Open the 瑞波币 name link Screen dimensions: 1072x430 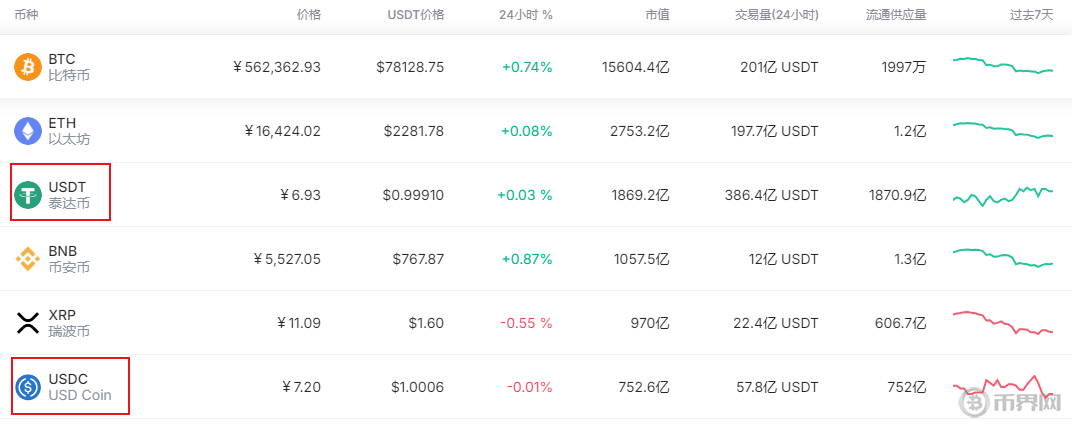[x=69, y=331]
